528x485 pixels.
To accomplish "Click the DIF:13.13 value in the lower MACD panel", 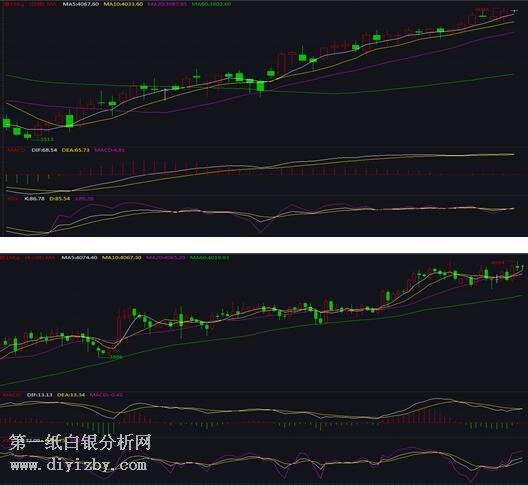I will [40, 394].
